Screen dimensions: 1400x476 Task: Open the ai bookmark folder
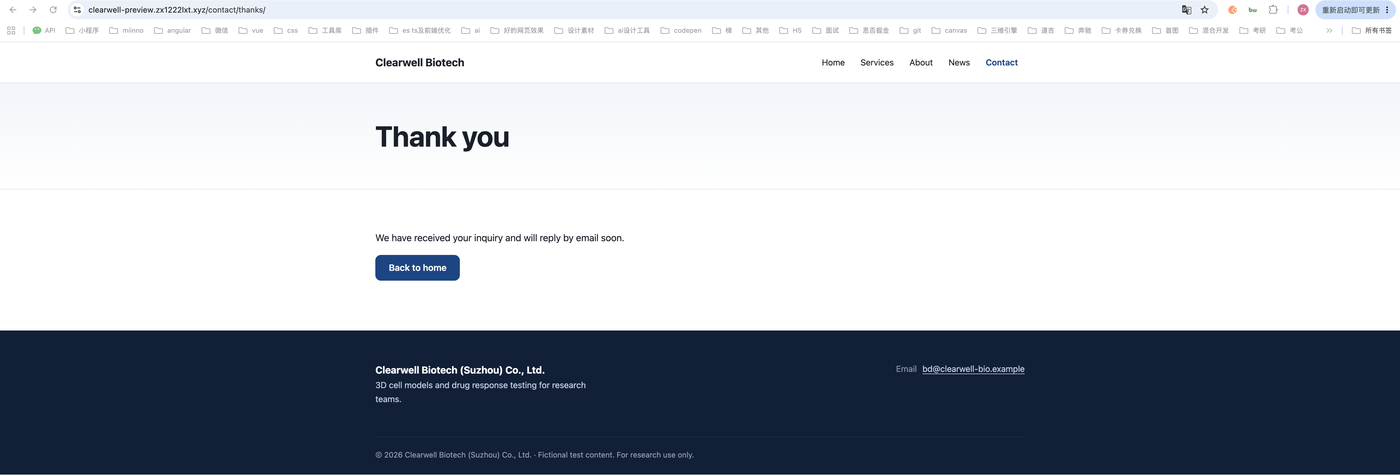pos(470,30)
